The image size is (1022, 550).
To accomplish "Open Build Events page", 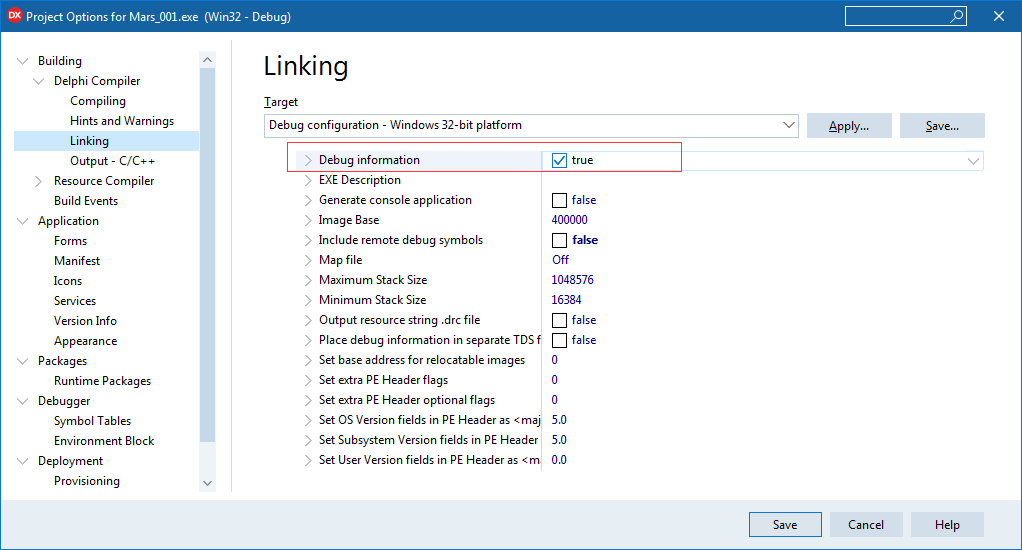I will [86, 201].
